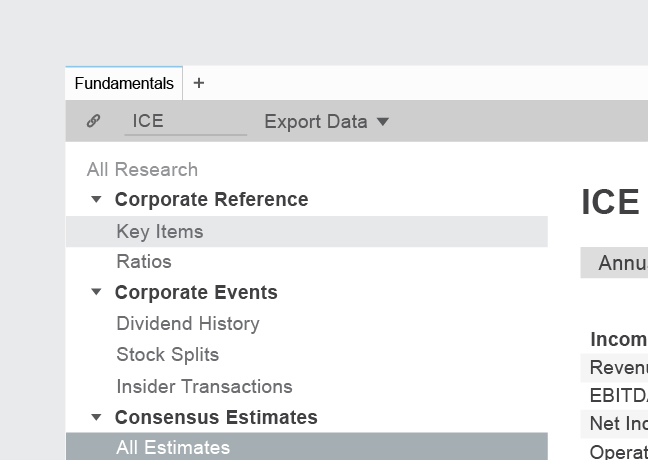Click the Net Income row label
This screenshot has width=648, height=460.
[618, 424]
